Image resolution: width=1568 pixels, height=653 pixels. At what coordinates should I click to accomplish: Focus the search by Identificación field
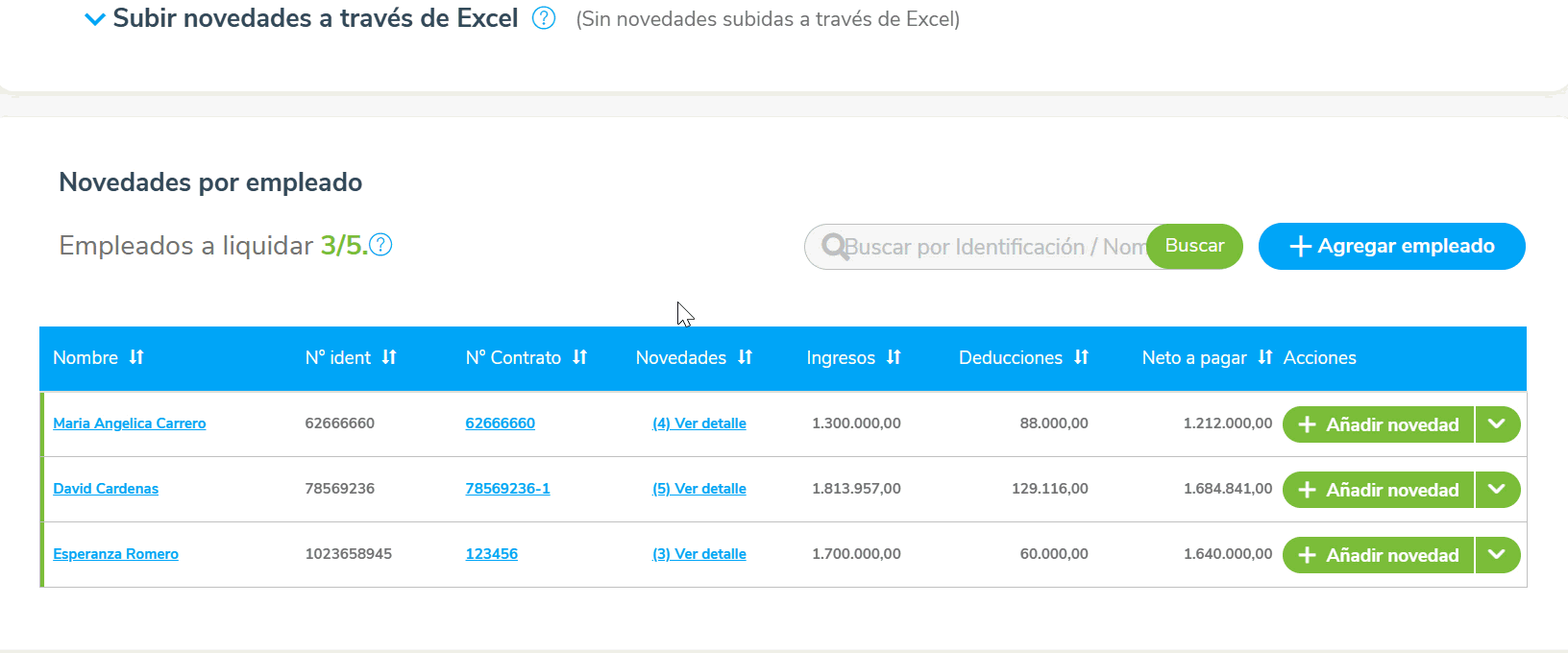[x=990, y=247]
